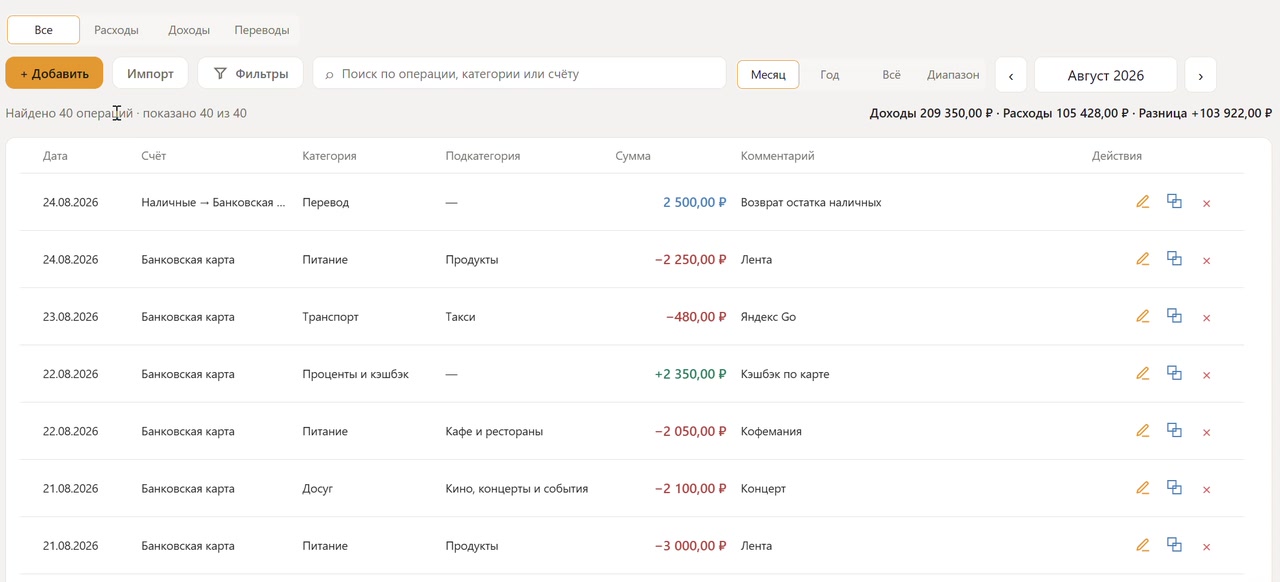Image resolution: width=1280 pixels, height=582 pixels.
Task: Go to the next month
Action: coord(1200,75)
